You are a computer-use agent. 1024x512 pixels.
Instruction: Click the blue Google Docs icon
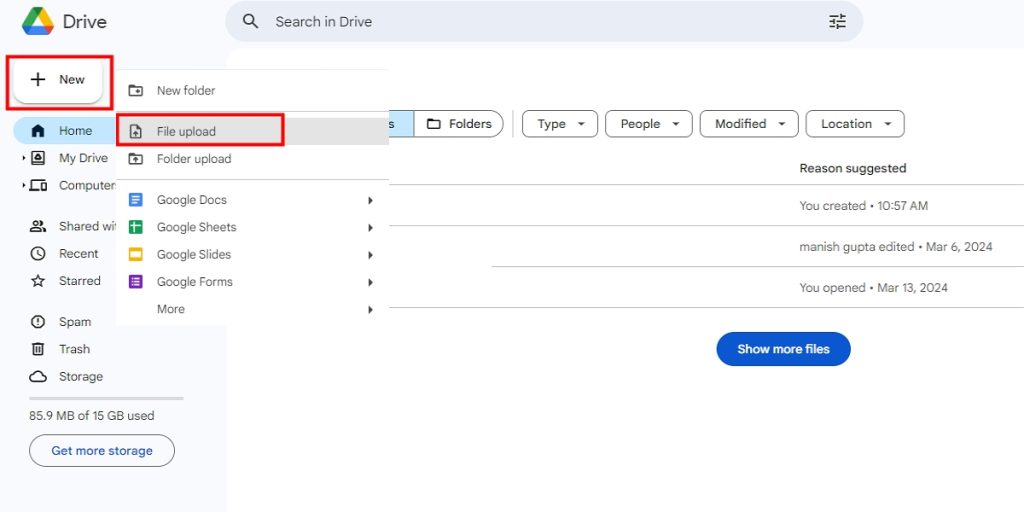(135, 200)
